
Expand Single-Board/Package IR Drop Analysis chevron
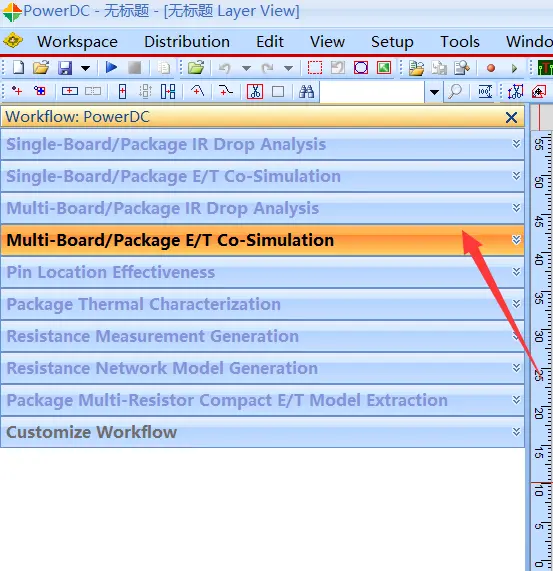click(516, 144)
